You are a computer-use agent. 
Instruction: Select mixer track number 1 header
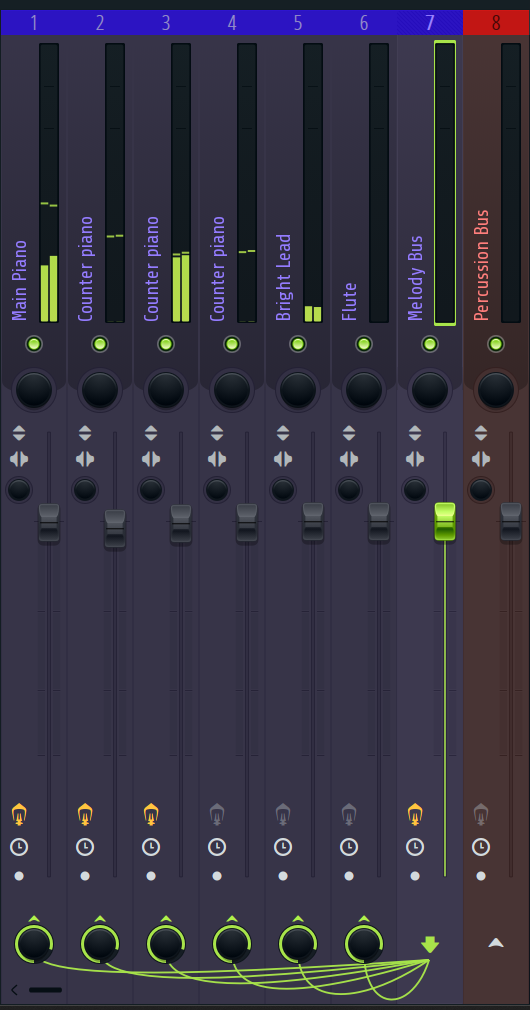tap(33, 23)
